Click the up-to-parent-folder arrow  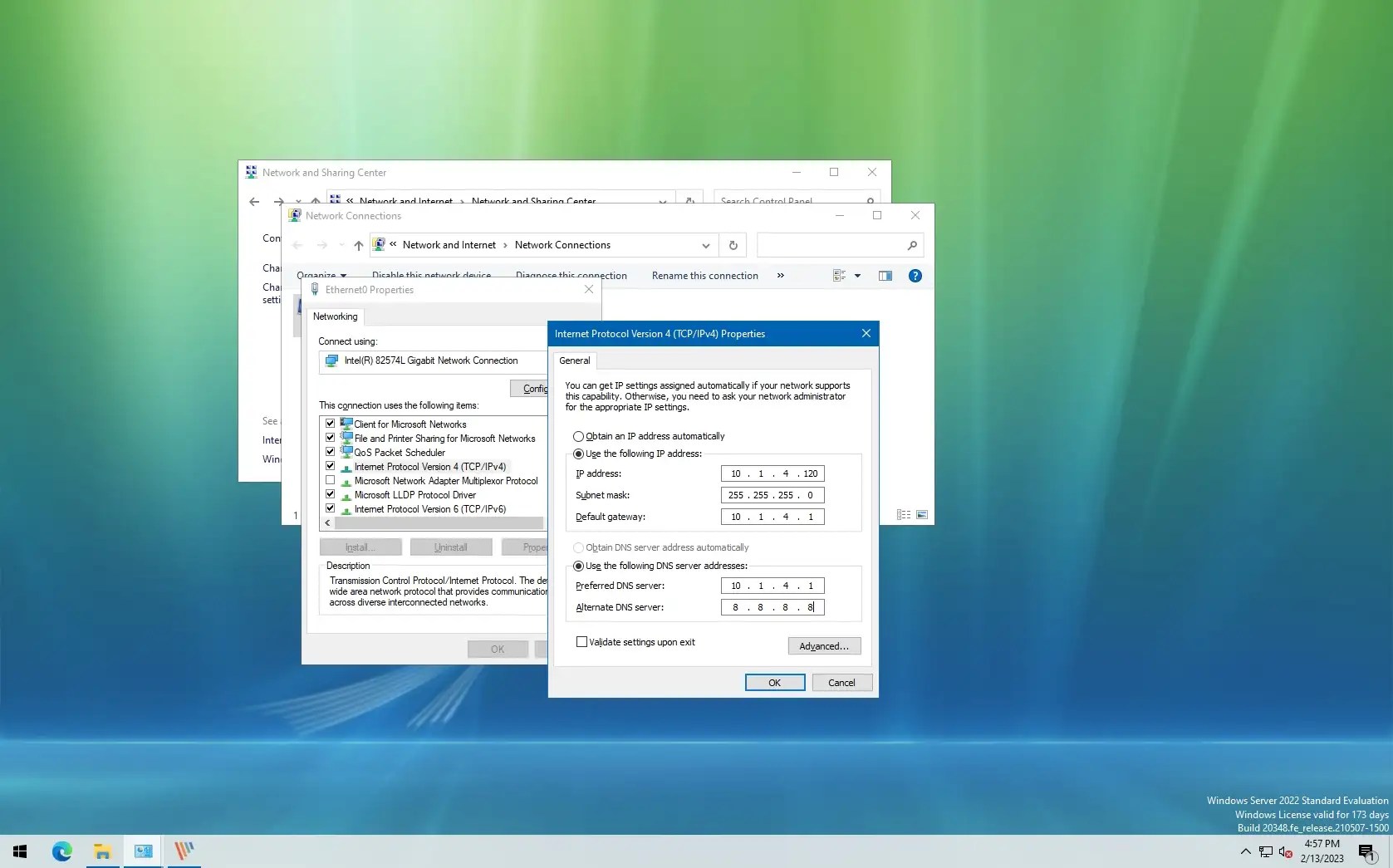[357, 245]
